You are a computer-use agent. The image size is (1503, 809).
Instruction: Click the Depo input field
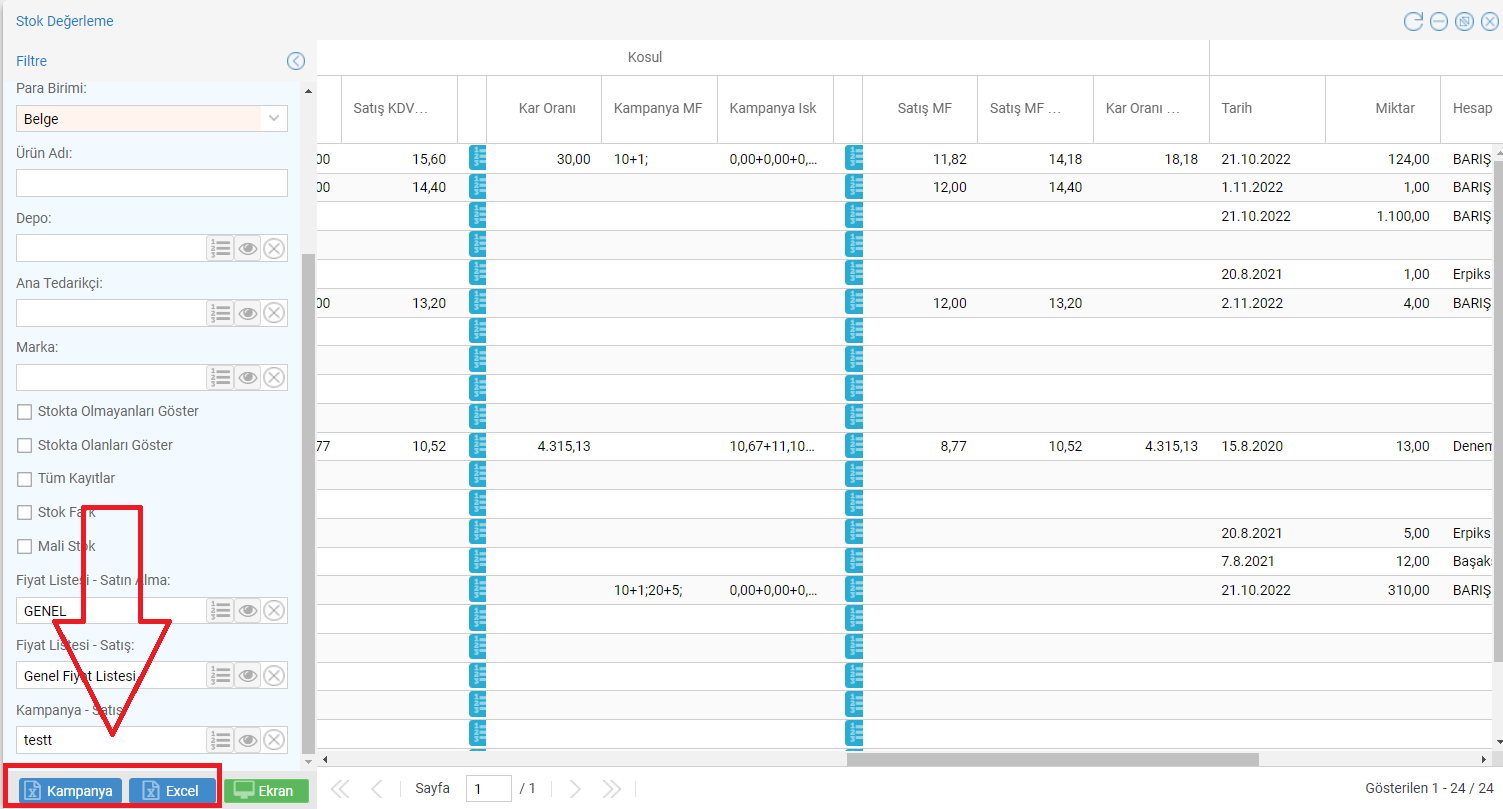point(111,248)
